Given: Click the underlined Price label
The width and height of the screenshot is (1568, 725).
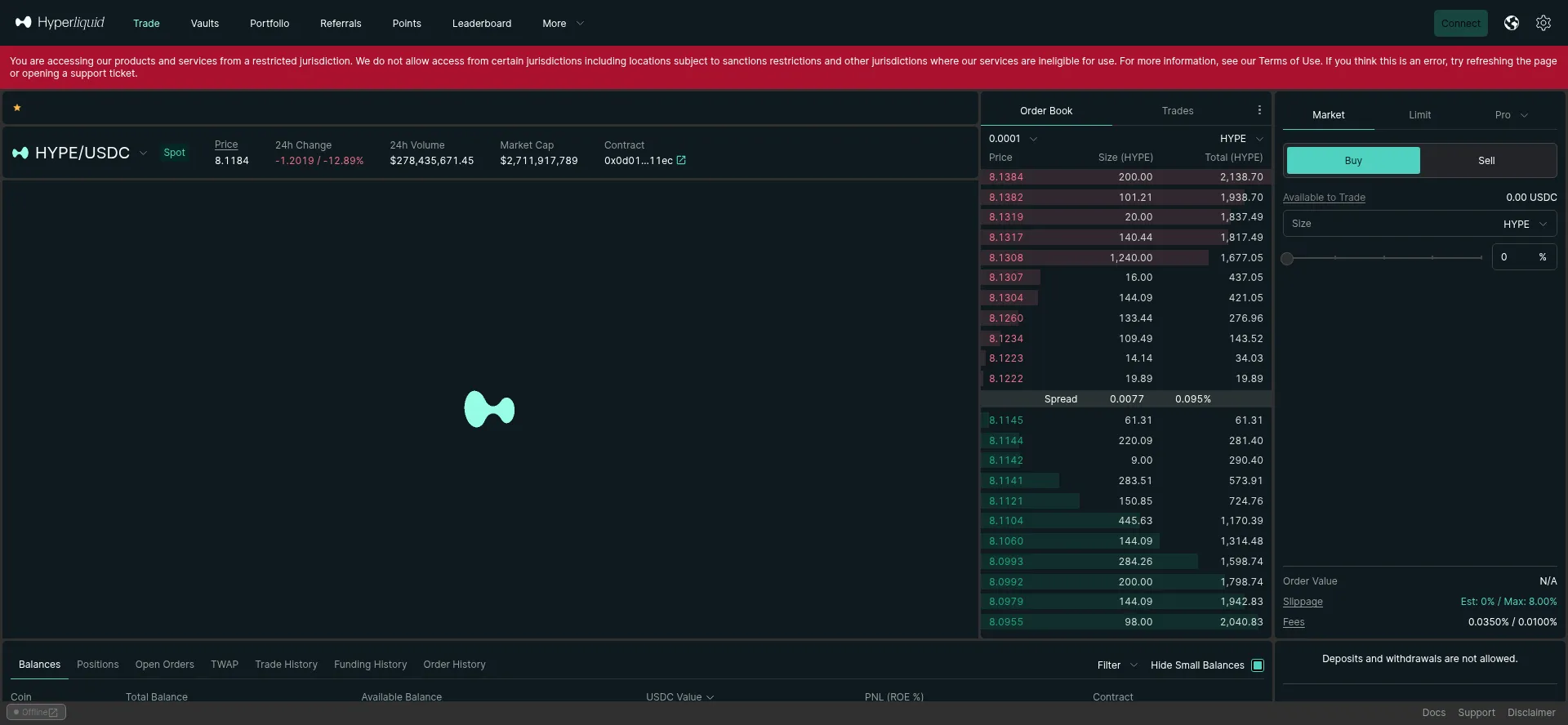Looking at the screenshot, I should pyautogui.click(x=226, y=145).
